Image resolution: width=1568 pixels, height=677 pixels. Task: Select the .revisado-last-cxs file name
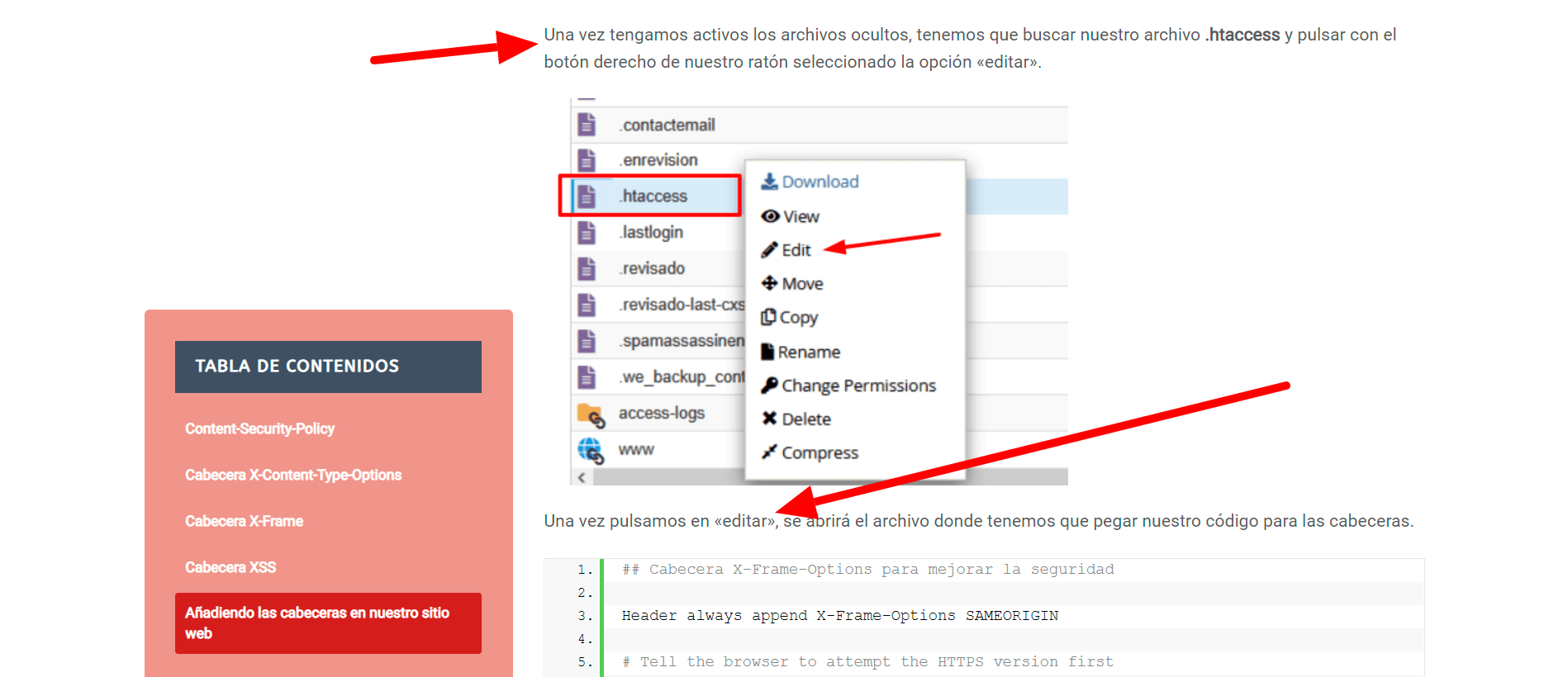pyautogui.click(x=682, y=305)
